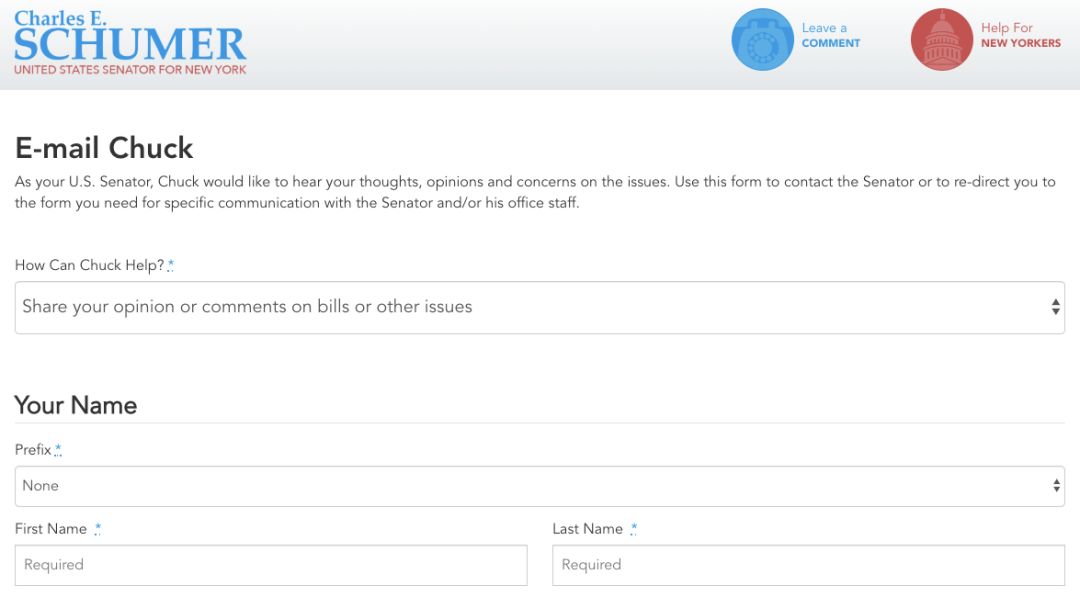Click the Your Name section heading

(x=76, y=405)
